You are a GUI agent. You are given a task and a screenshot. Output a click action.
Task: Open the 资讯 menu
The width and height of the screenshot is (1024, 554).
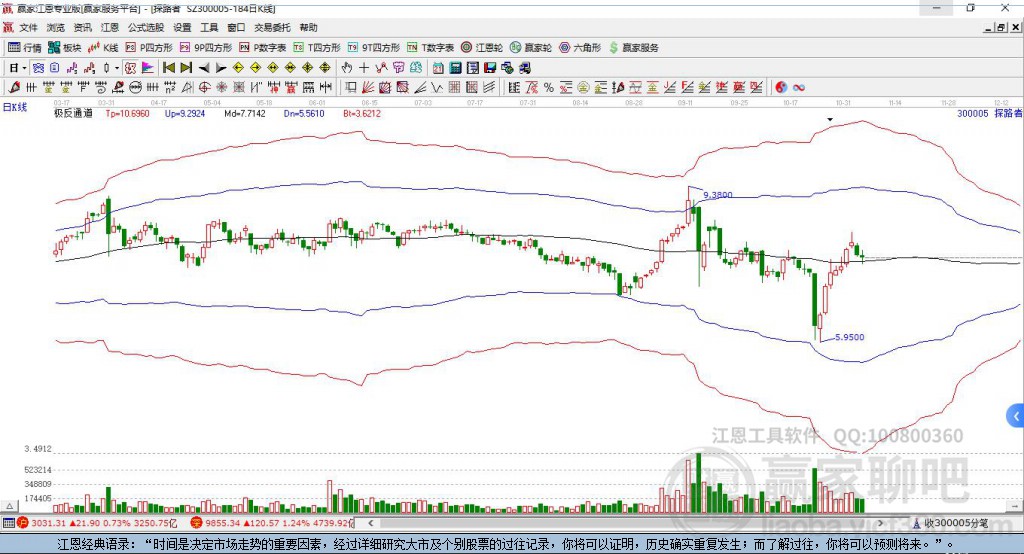click(x=82, y=27)
